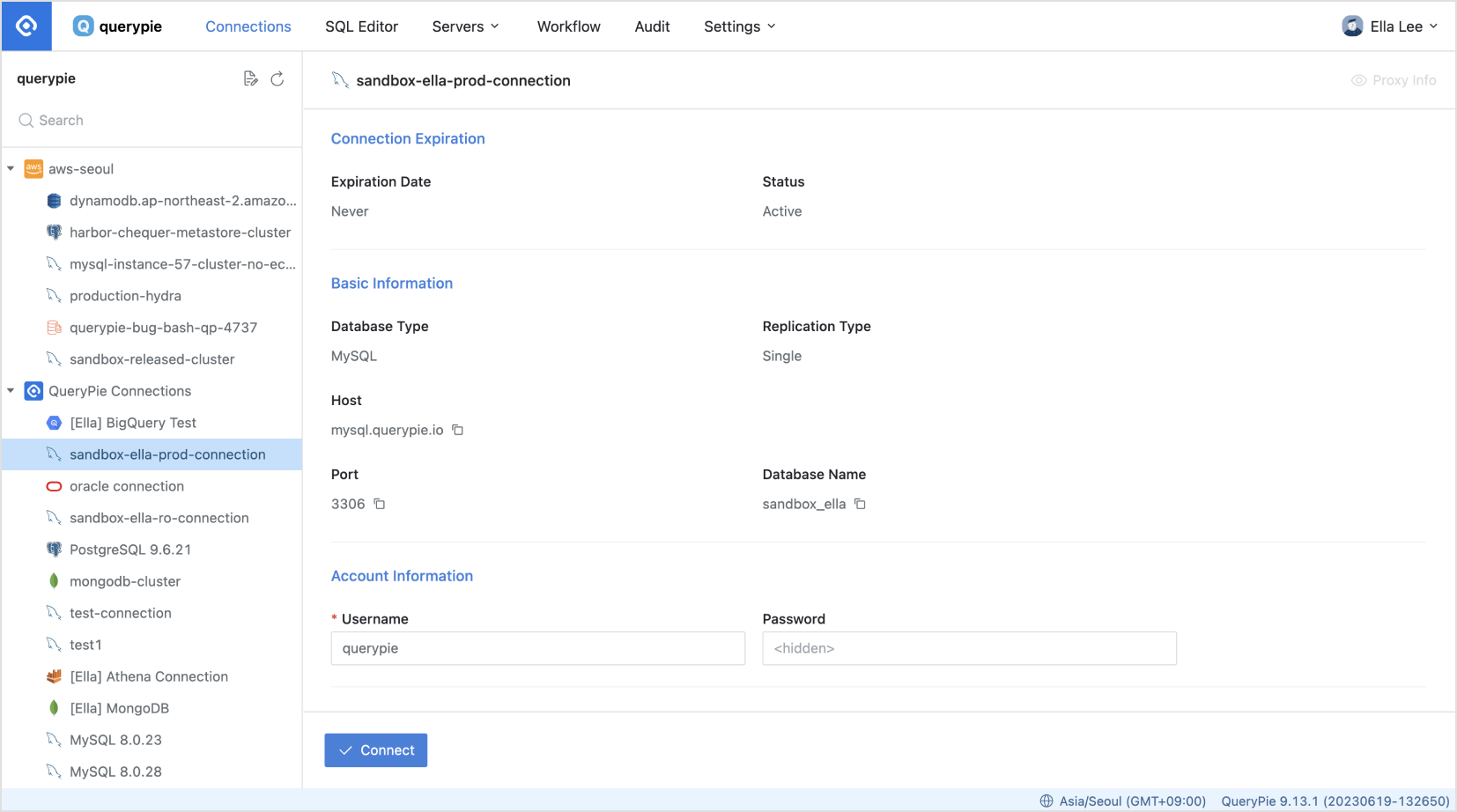Screen dimensions: 1457x812
Task: Click the querypie-bug-bash-qp-4737 database icon
Action: (x=54, y=328)
